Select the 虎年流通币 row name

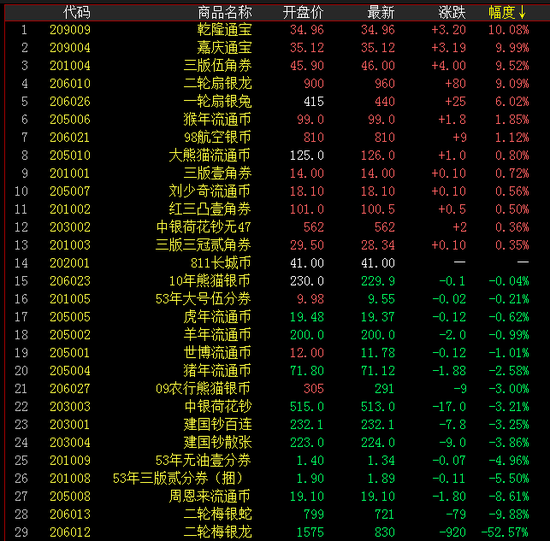pyautogui.click(x=217, y=317)
